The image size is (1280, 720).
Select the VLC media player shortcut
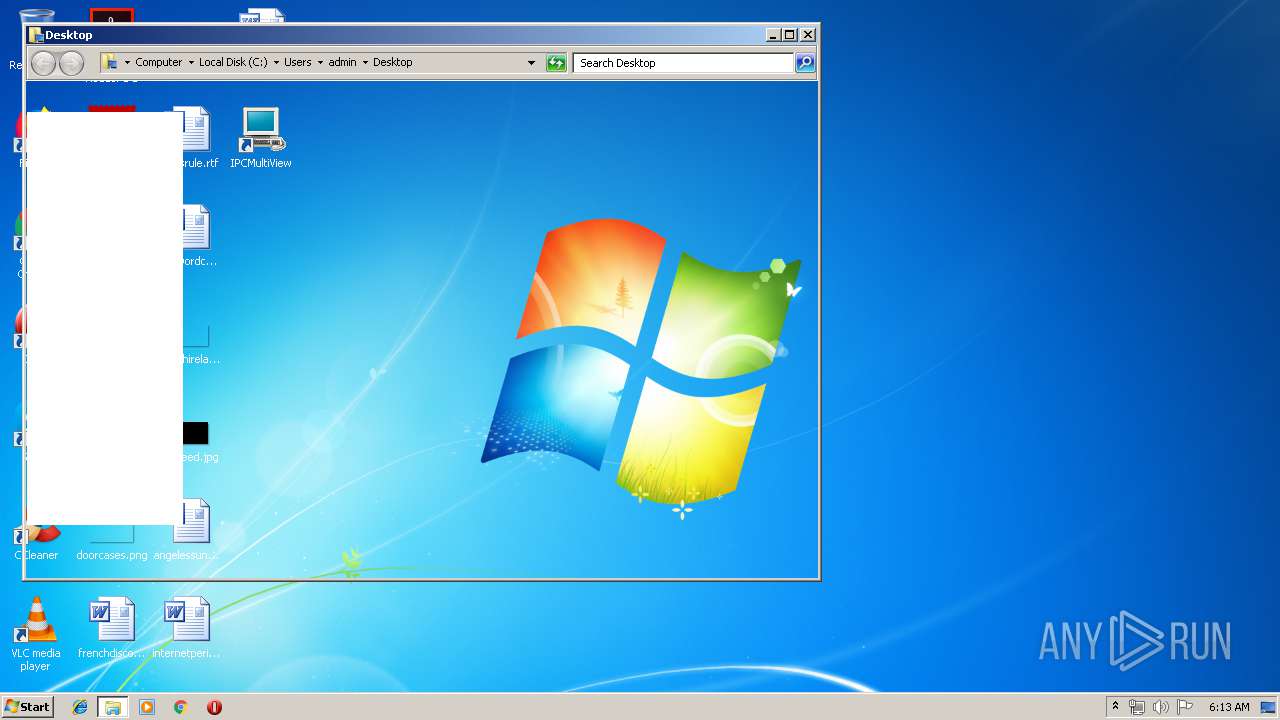pos(36,634)
